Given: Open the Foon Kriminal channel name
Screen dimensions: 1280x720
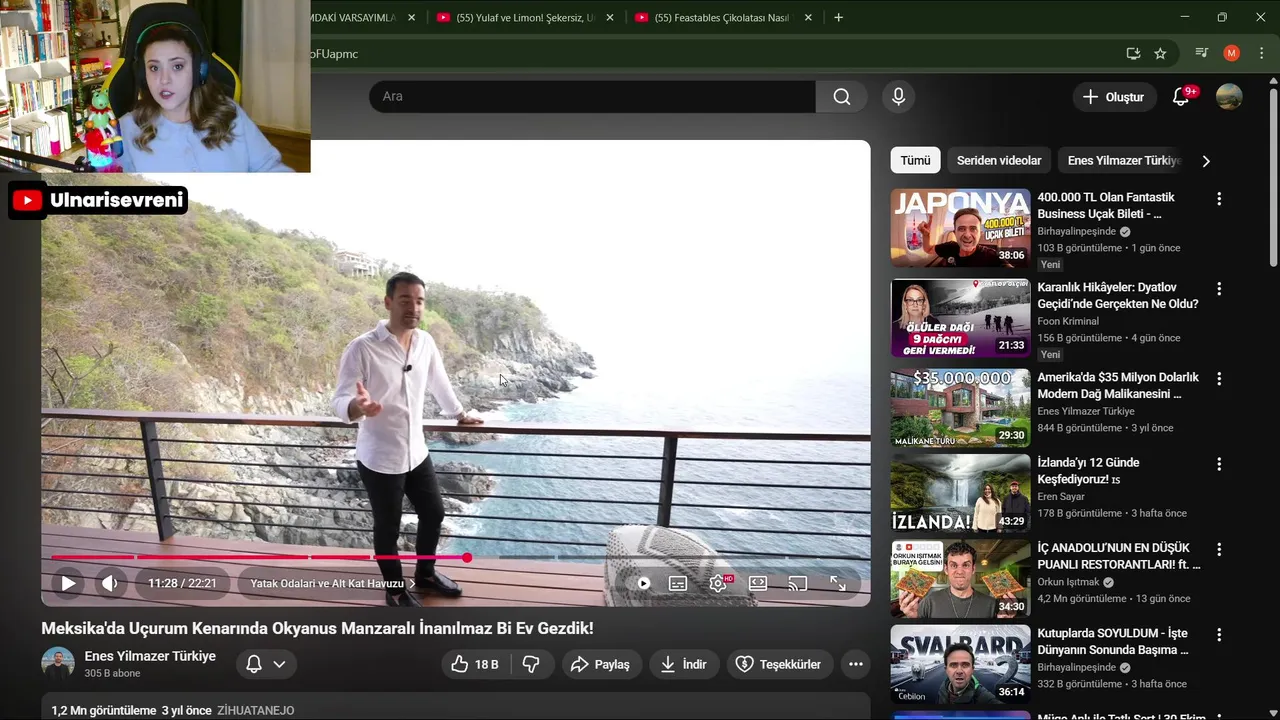Looking at the screenshot, I should coord(1068,321).
